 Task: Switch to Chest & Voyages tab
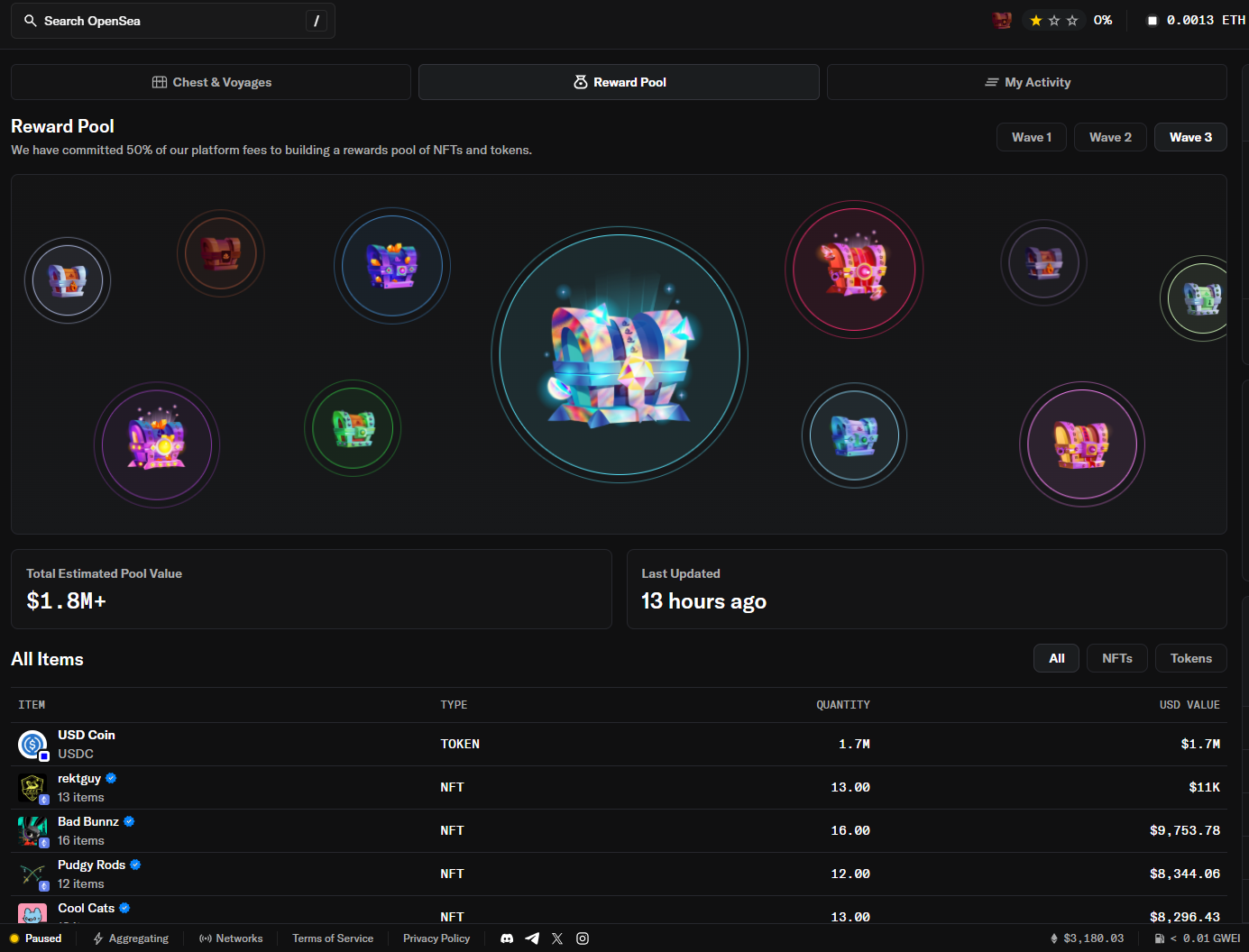(x=211, y=82)
